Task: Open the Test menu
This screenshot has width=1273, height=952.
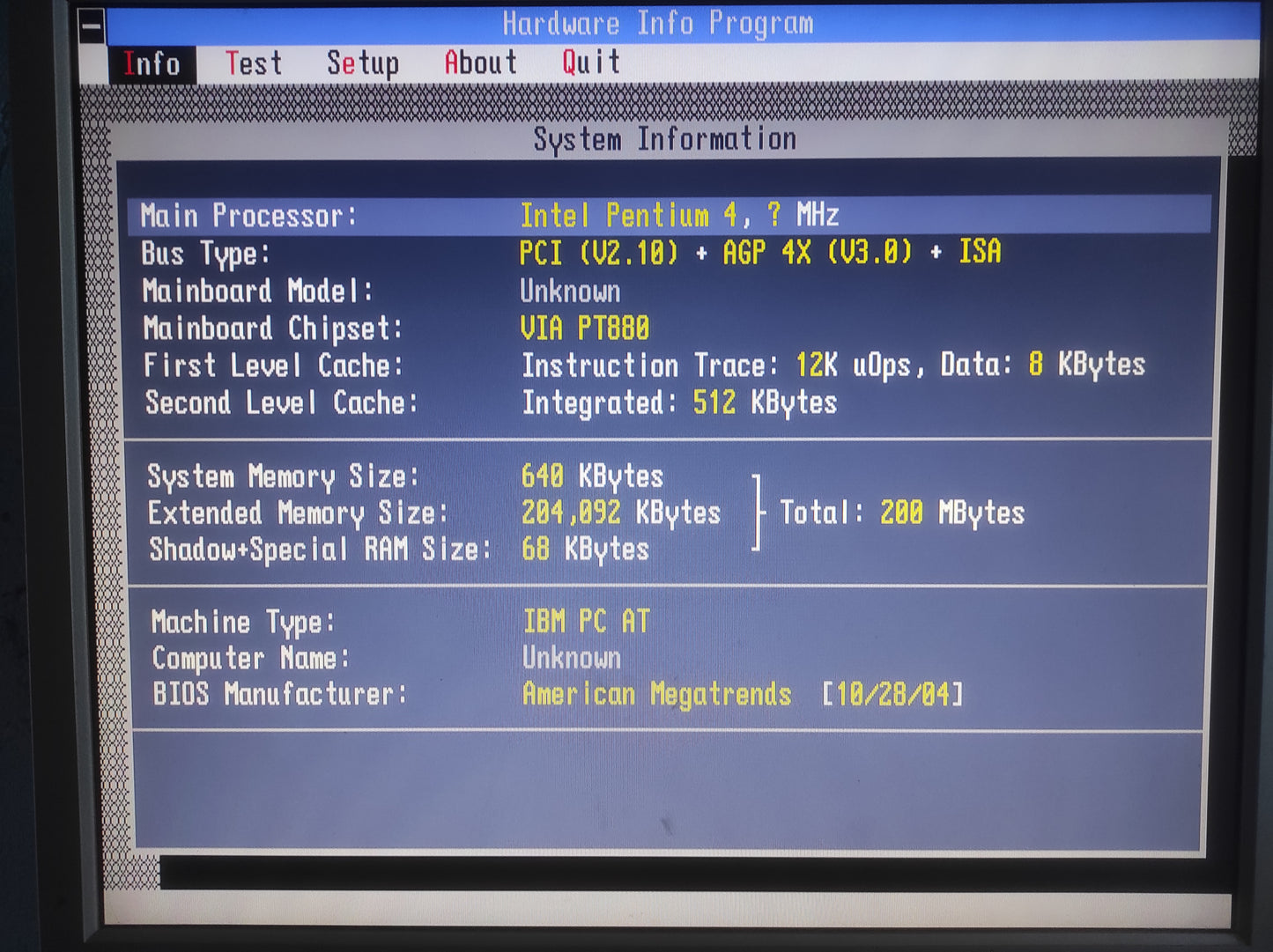Action: click(x=254, y=63)
